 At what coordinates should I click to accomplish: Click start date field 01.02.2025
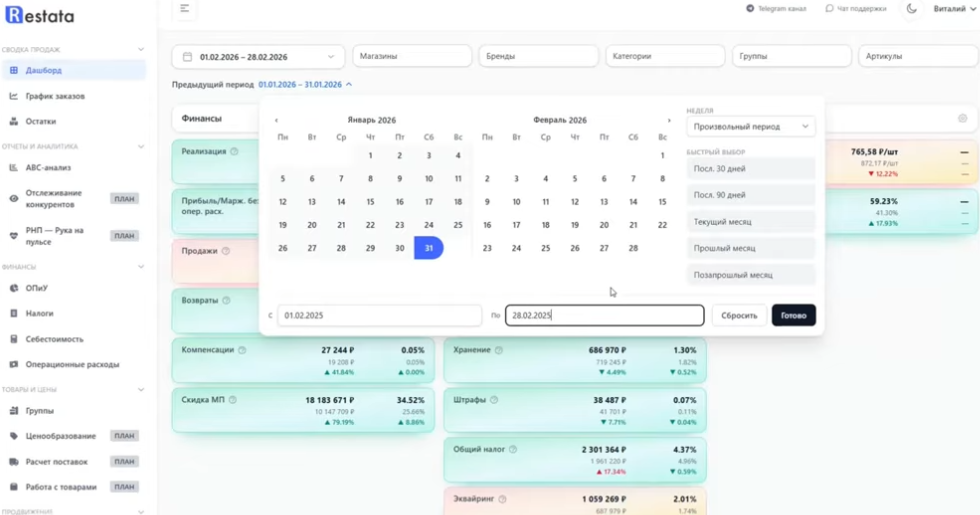[379, 316]
